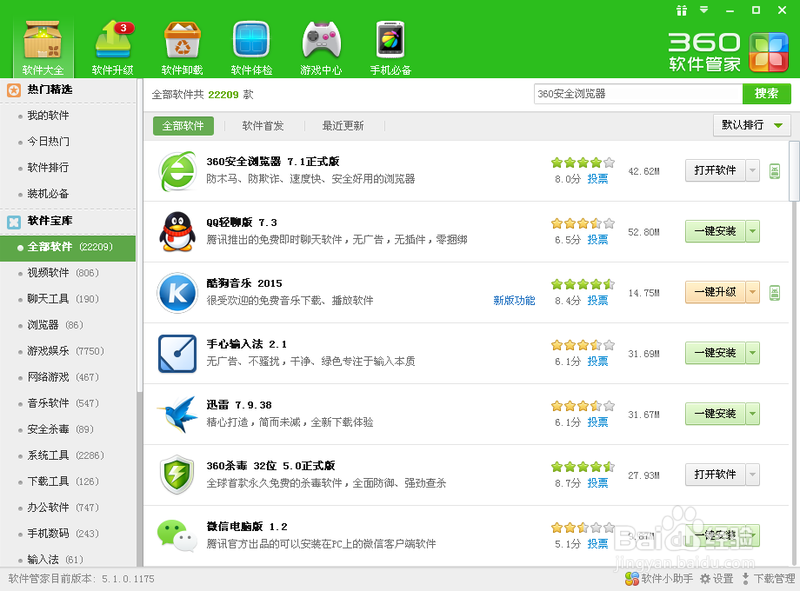Image resolution: width=800 pixels, height=591 pixels.
Task: Click the 微信电脑版 chat bubble icon
Action: click(x=177, y=535)
